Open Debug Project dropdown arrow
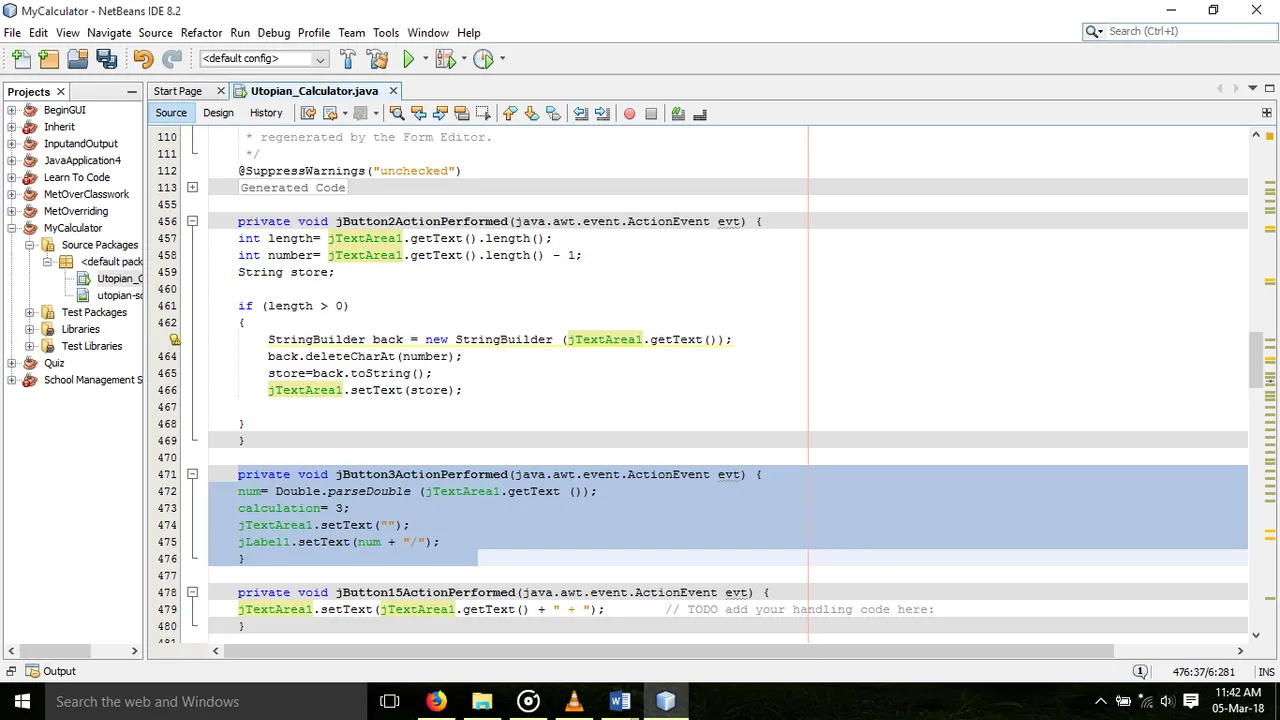1280x720 pixels. 464,59
